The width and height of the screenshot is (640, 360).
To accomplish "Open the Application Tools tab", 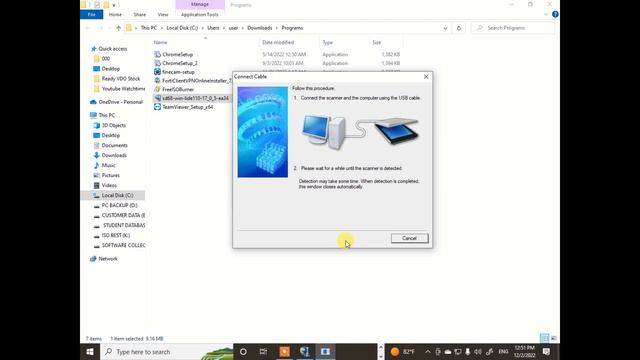I will [200, 15].
